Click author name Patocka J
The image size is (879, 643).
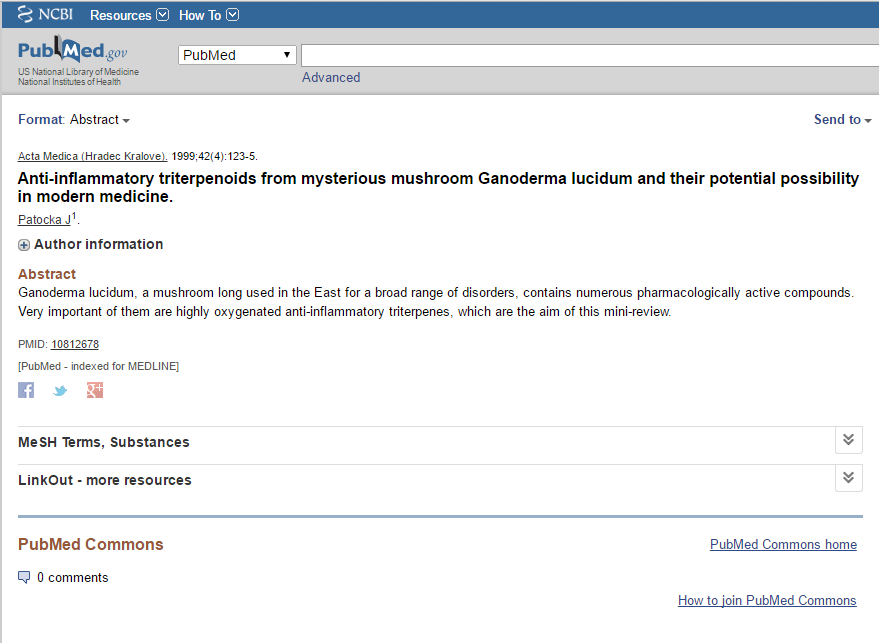(x=44, y=220)
